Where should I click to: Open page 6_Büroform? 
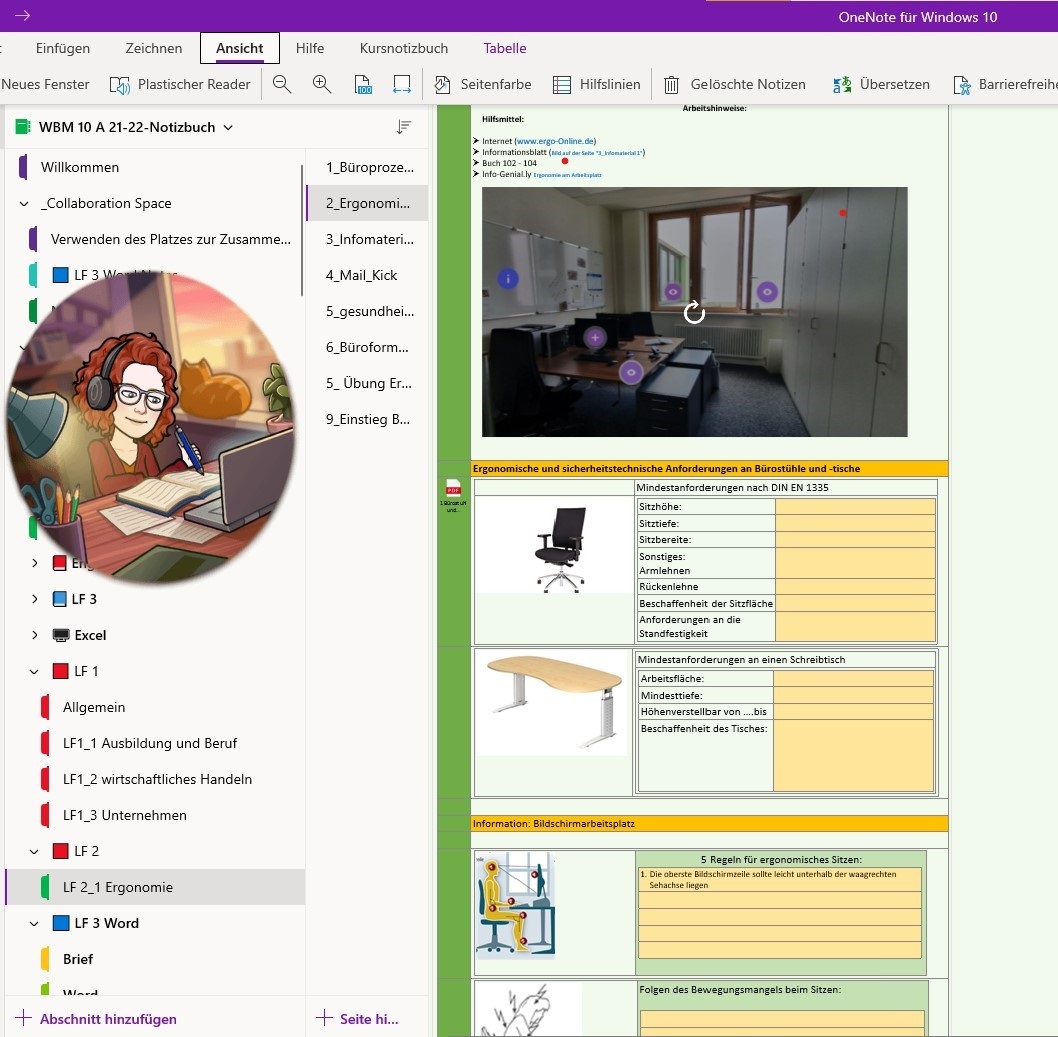click(367, 347)
